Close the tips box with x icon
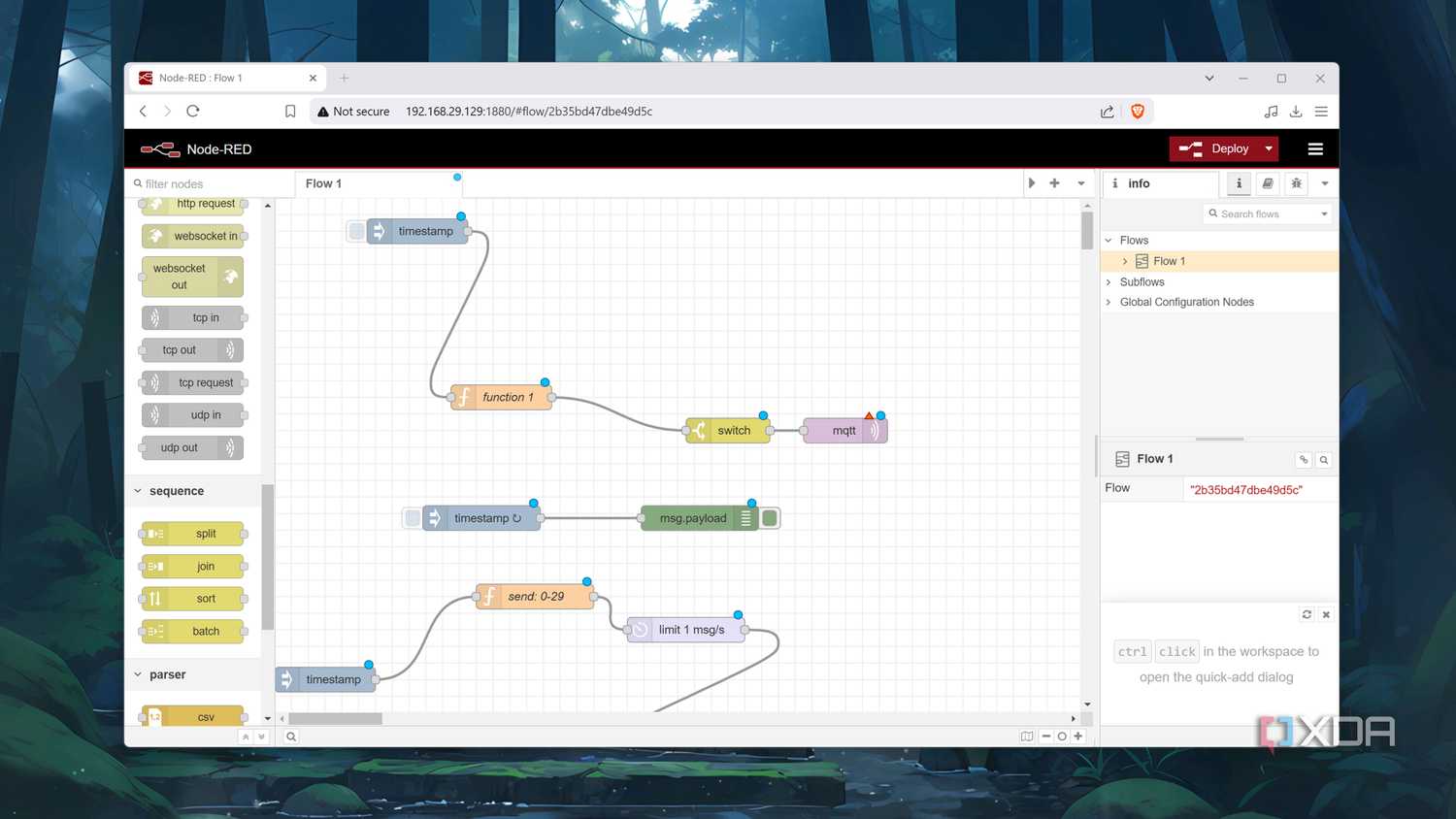 (1326, 614)
